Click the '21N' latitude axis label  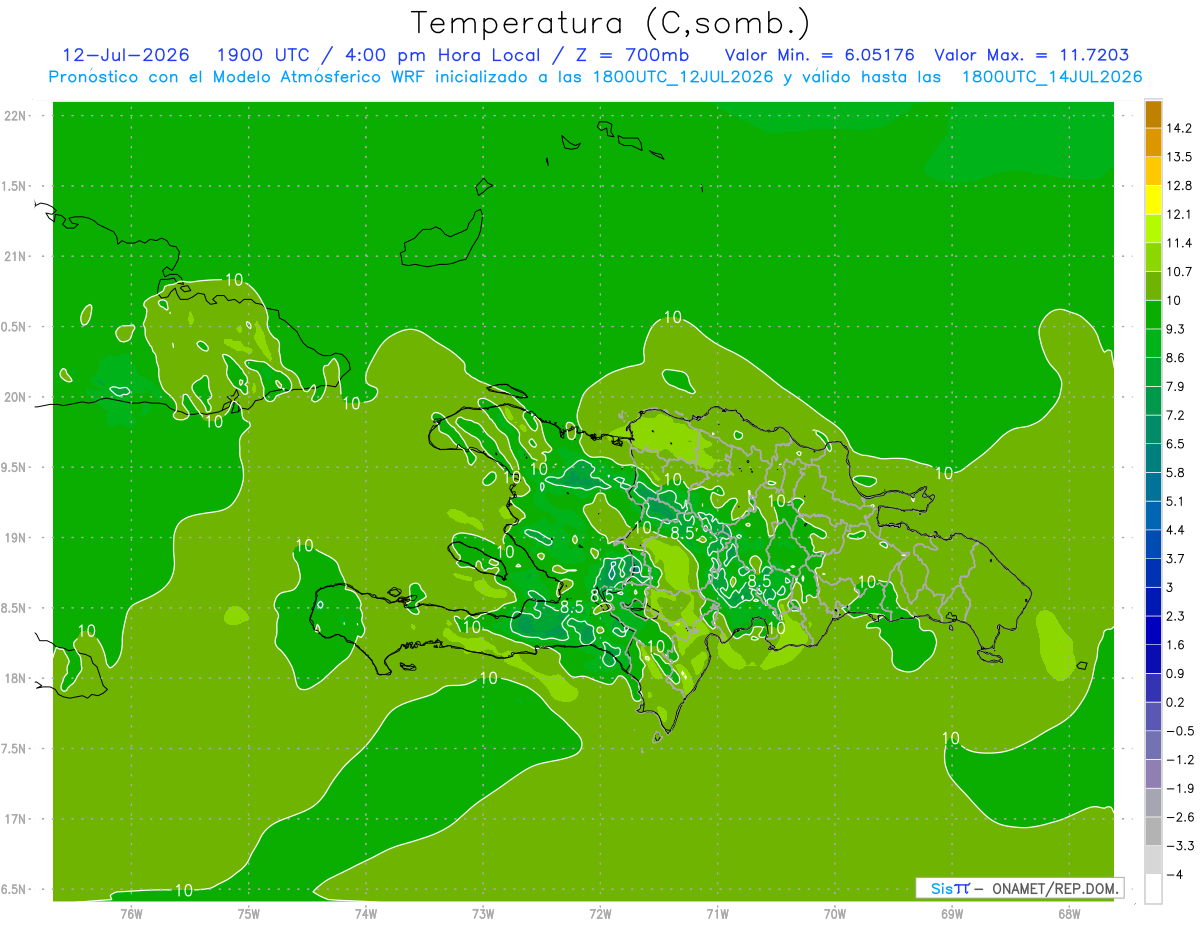point(15,256)
